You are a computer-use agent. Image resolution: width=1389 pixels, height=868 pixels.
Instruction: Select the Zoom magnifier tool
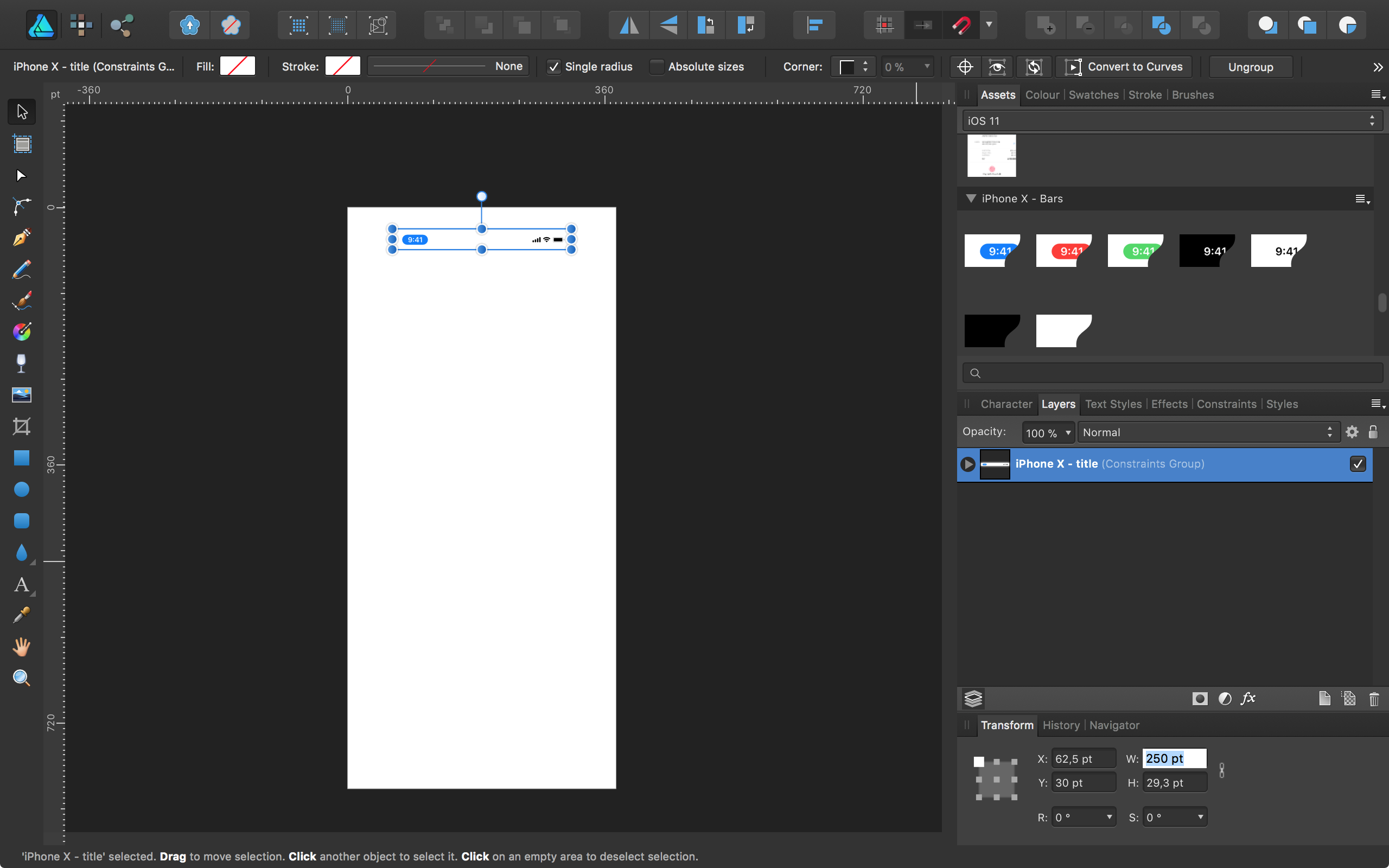tap(22, 678)
